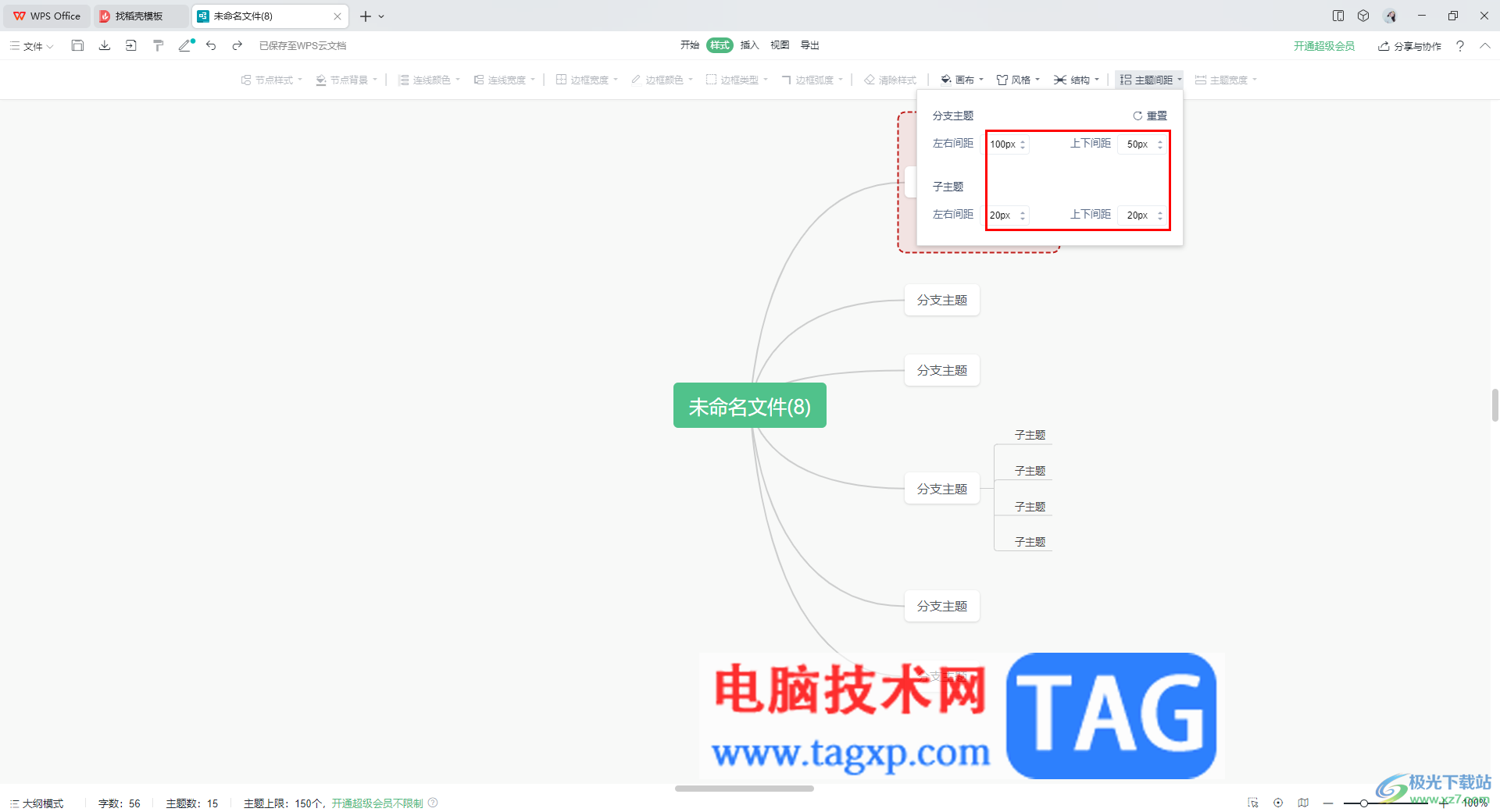Click the download icon in the toolbar
This screenshot has height=812, width=1500.
[105, 46]
